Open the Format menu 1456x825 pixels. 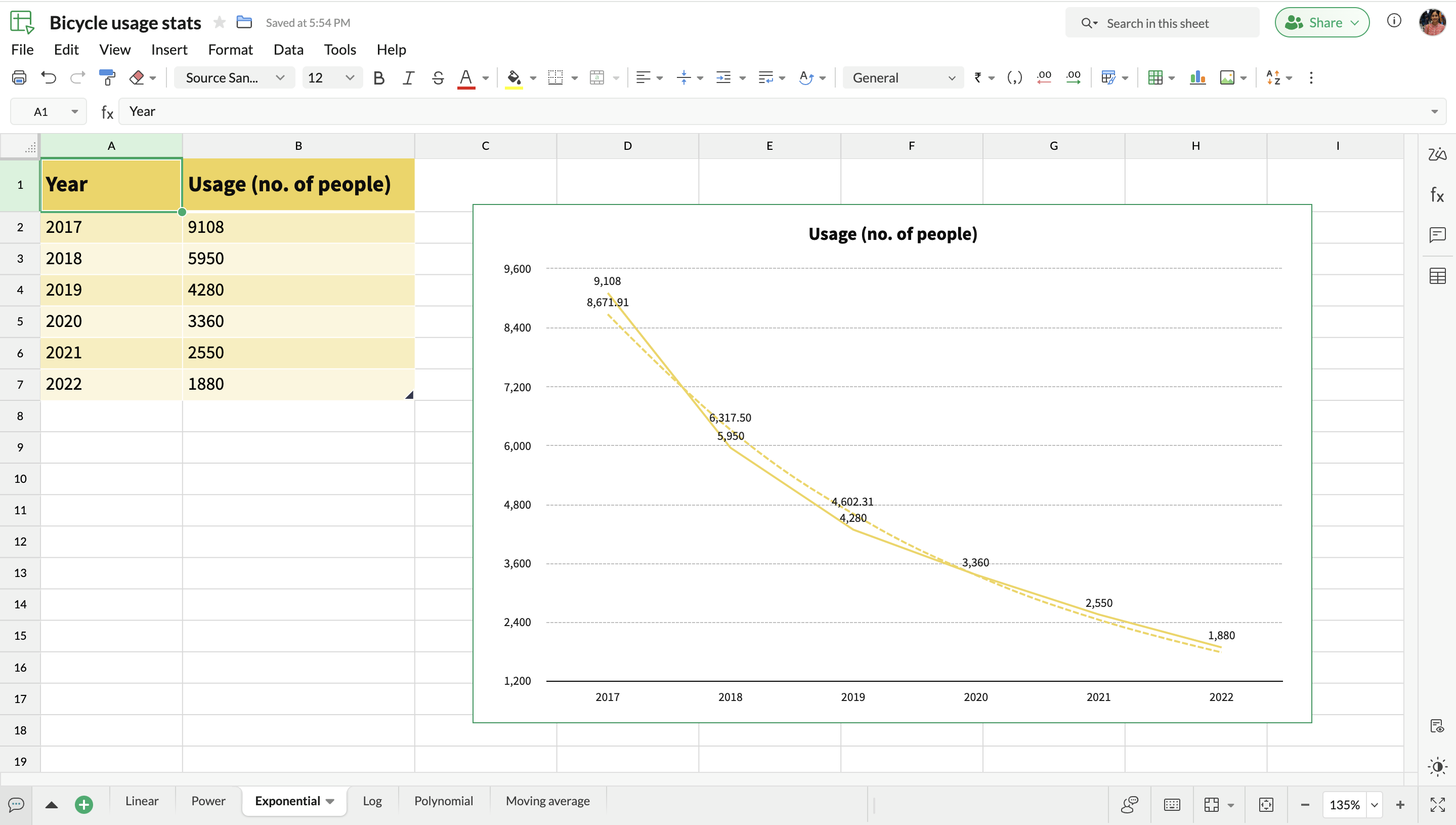pyautogui.click(x=230, y=50)
